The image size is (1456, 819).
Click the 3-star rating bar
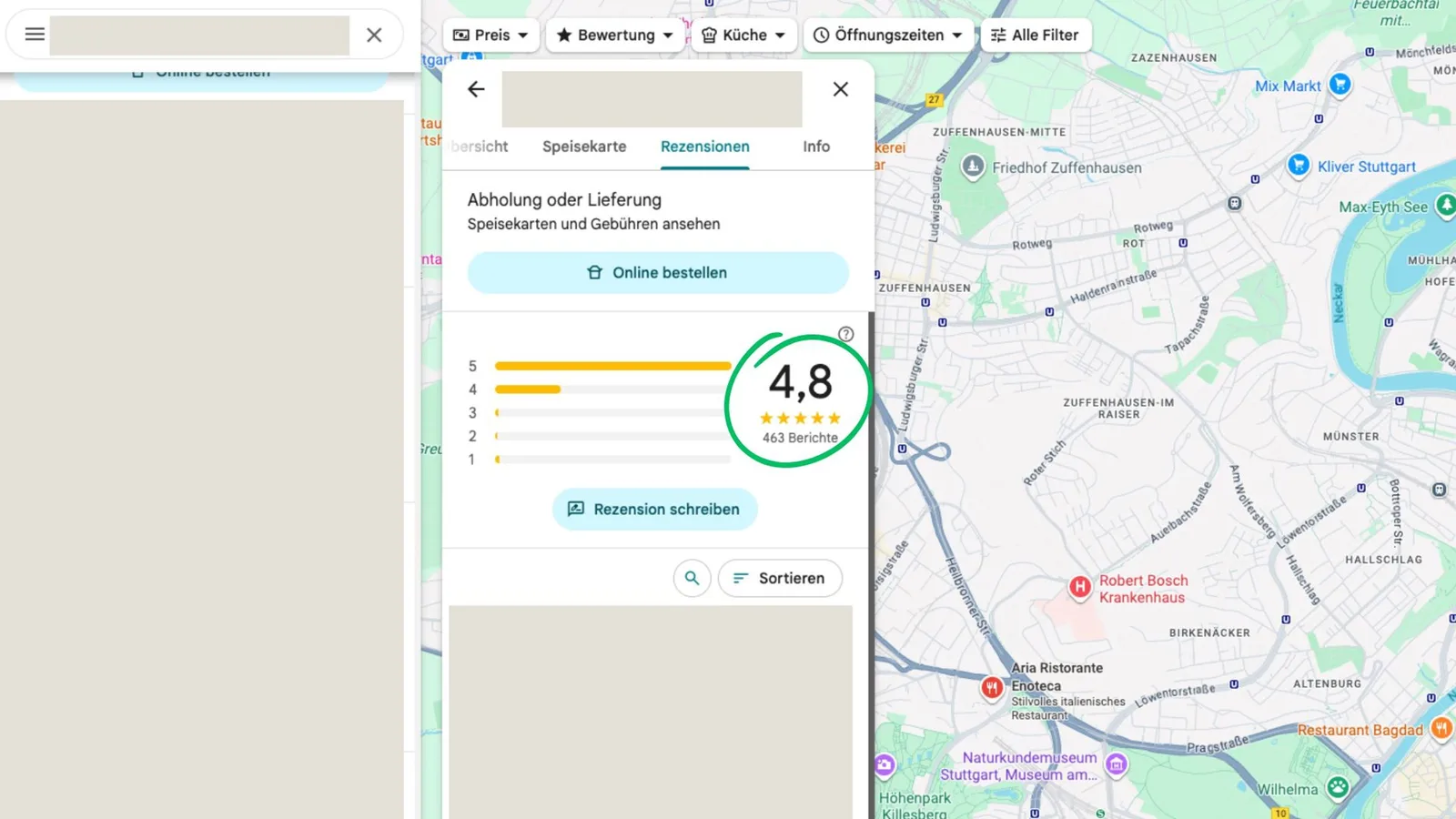point(612,412)
